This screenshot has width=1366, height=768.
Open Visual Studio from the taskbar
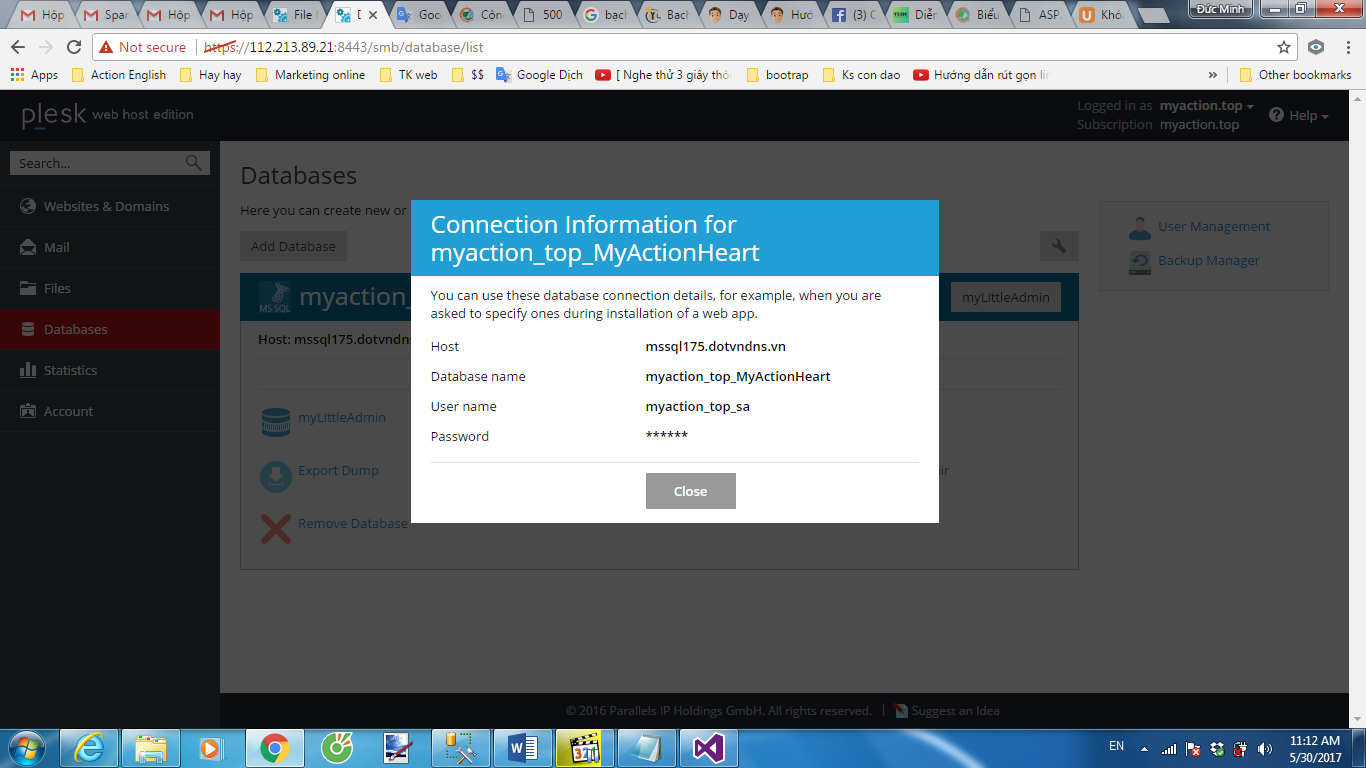tap(708, 747)
